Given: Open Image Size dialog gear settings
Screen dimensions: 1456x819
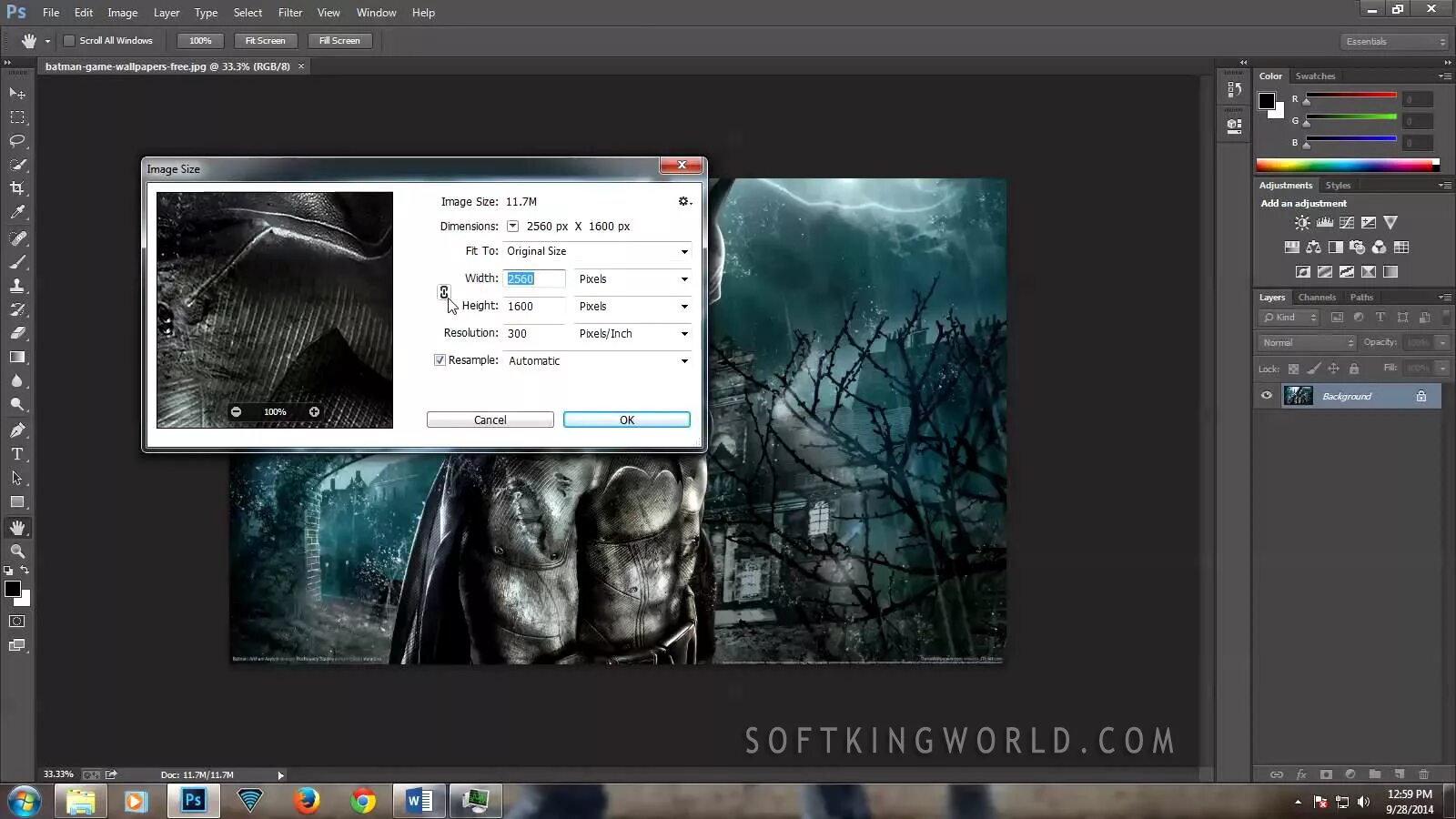Looking at the screenshot, I should tap(684, 201).
